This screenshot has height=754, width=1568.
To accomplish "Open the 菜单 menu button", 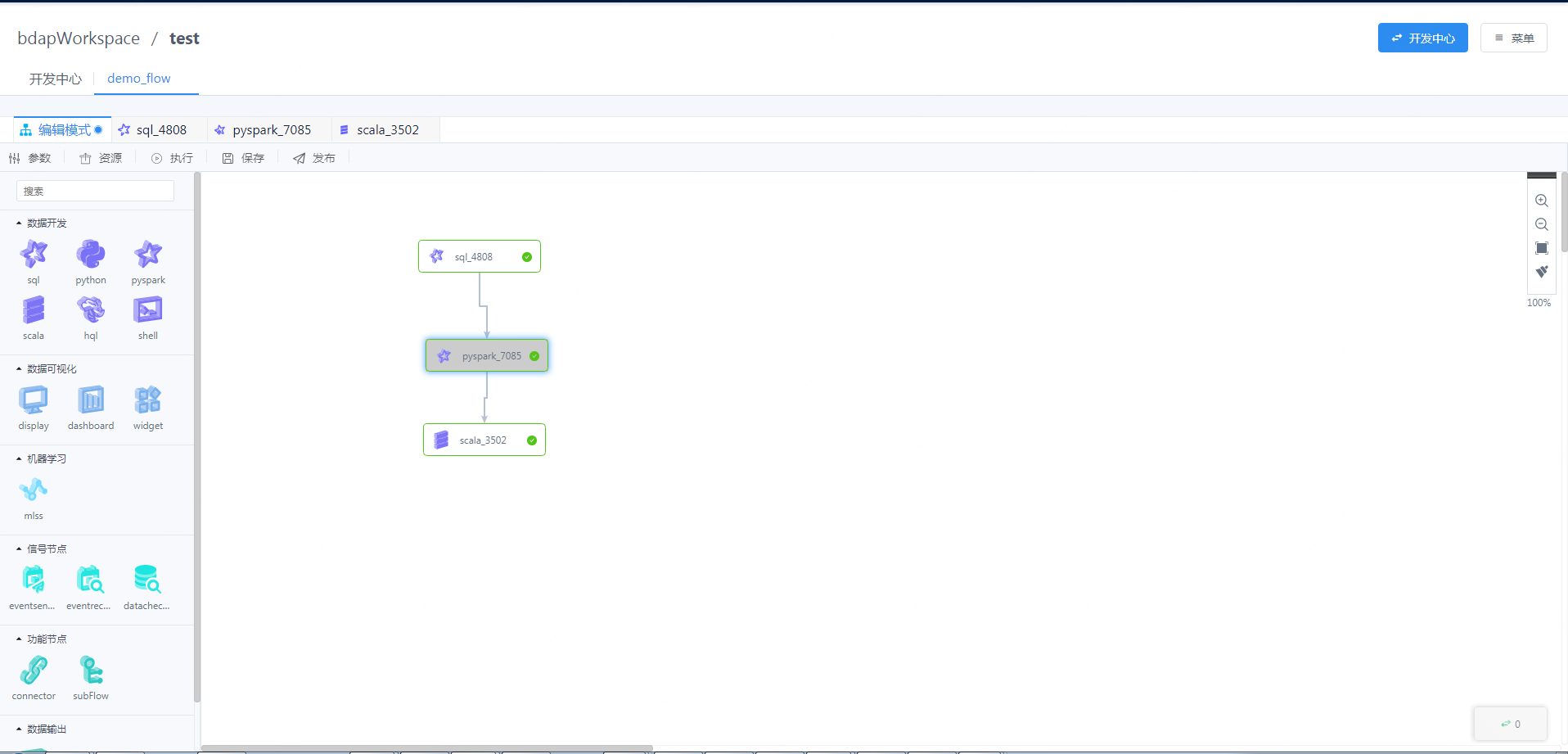I will coord(1513,38).
